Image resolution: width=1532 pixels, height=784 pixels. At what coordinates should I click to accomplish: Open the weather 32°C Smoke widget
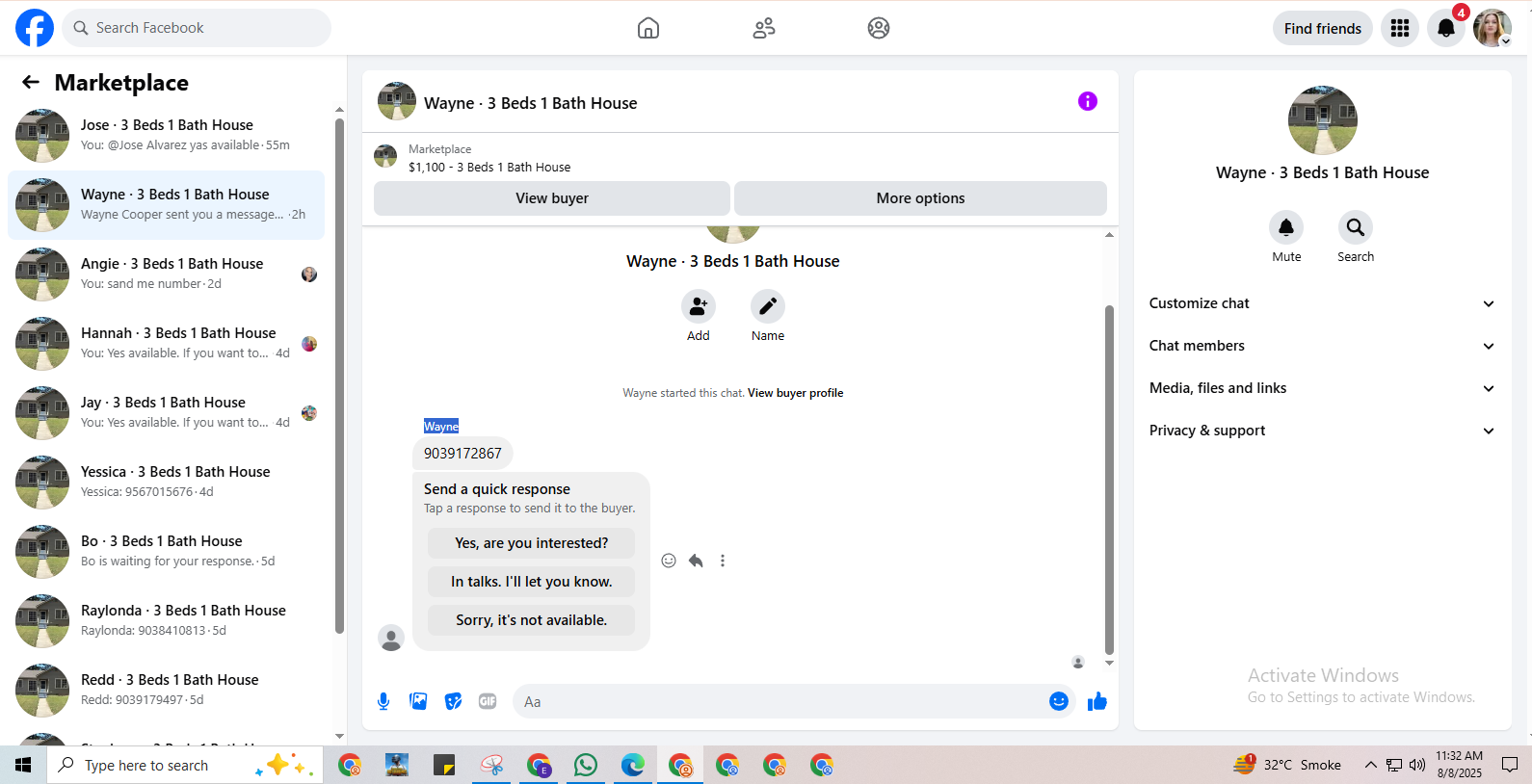pyautogui.click(x=1287, y=766)
